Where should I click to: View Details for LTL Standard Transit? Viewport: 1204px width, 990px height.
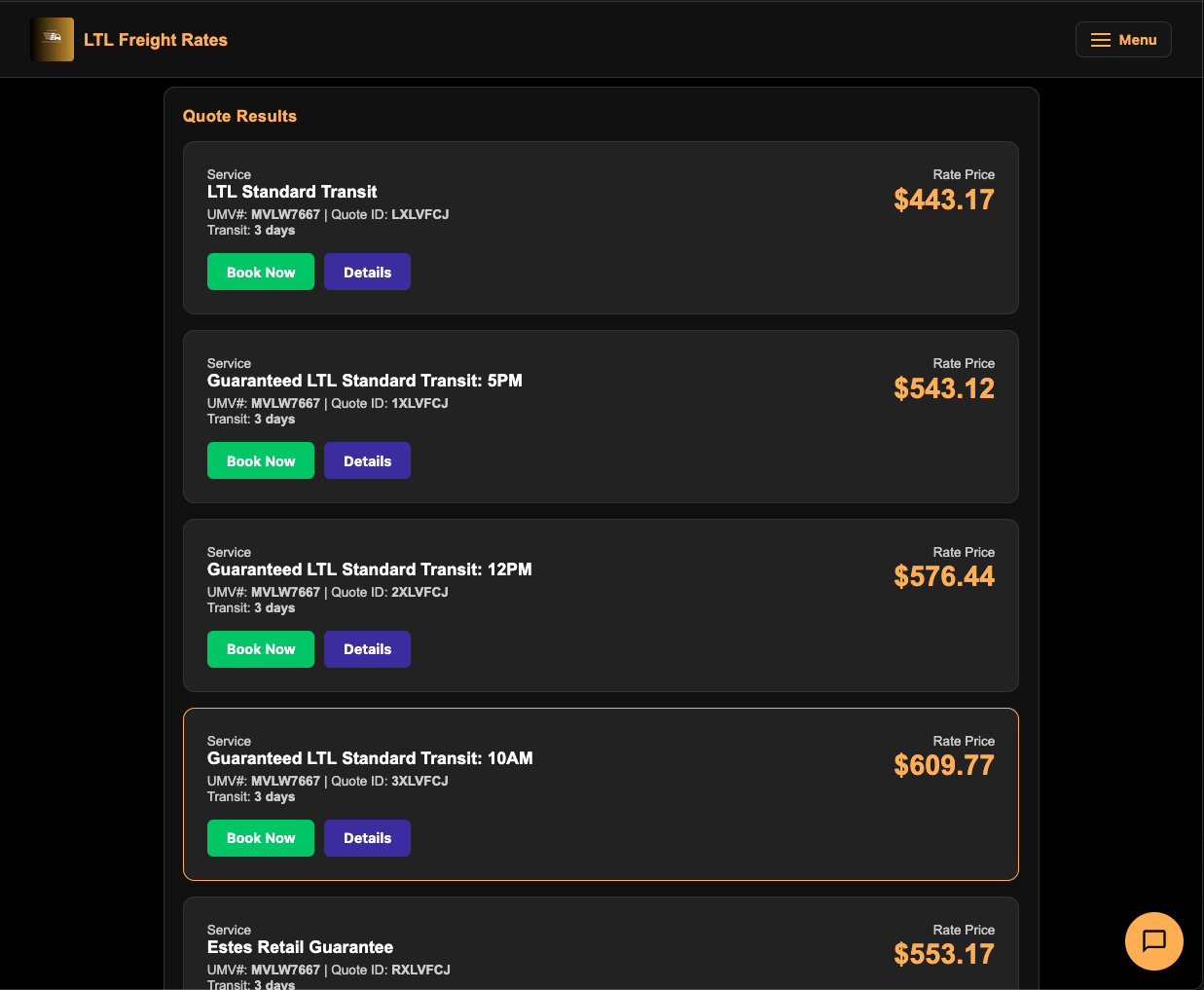click(367, 272)
